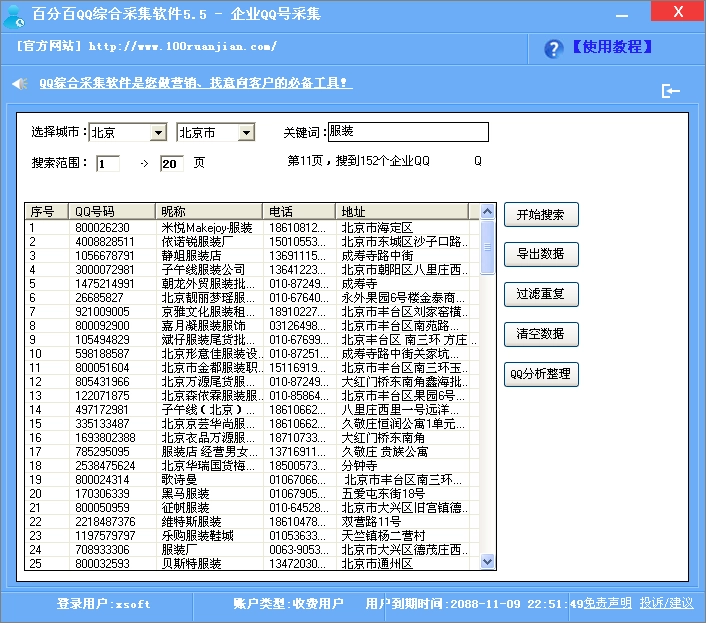This screenshot has width=706, height=623.
Task: Close the window with the red X
Action: click(x=678, y=11)
